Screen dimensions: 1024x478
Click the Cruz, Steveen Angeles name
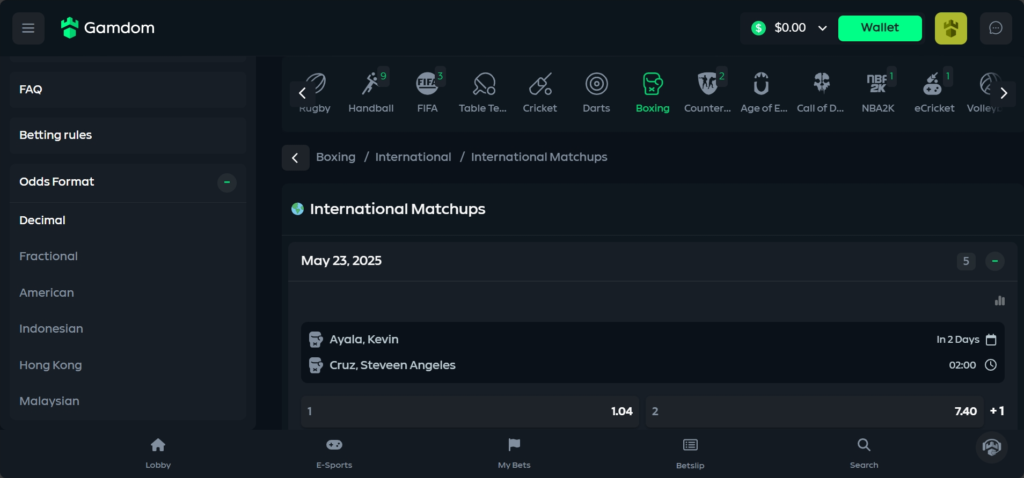[x=392, y=365]
